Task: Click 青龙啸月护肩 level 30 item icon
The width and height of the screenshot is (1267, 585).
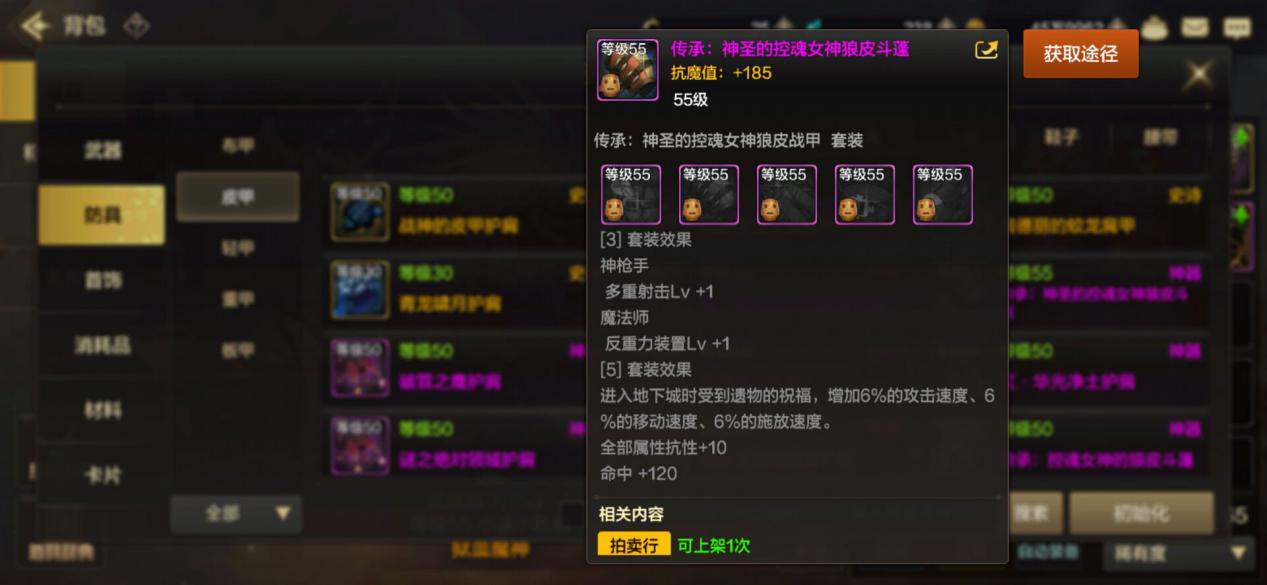Action: tap(360, 289)
